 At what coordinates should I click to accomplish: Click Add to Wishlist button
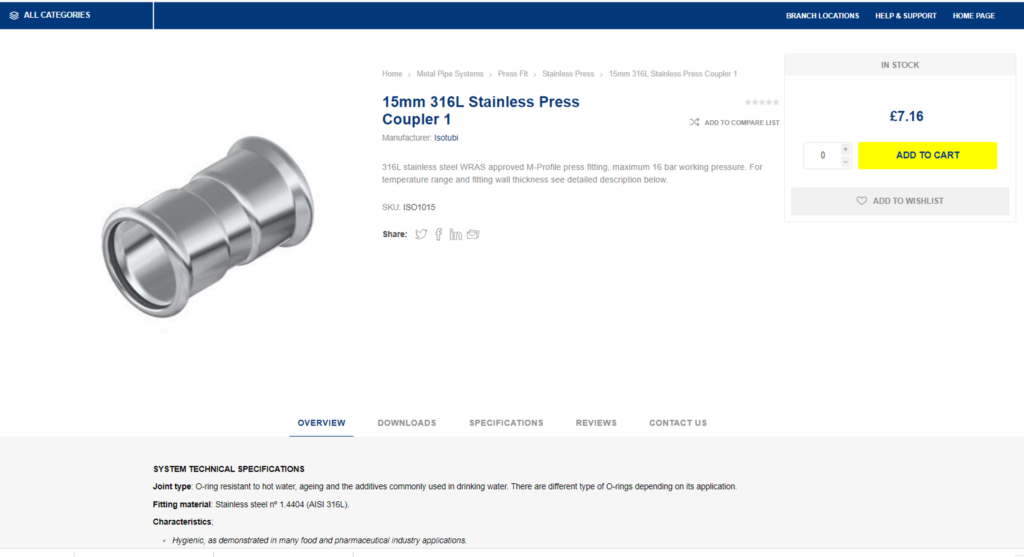[900, 201]
